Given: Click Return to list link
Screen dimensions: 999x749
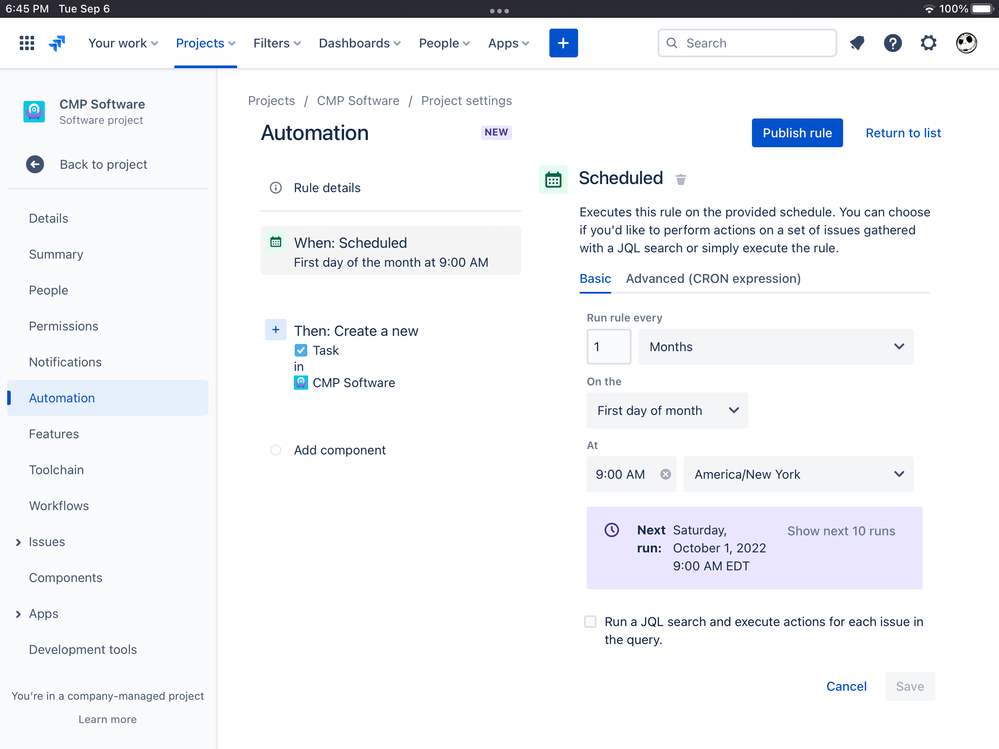Looking at the screenshot, I should [x=903, y=133].
